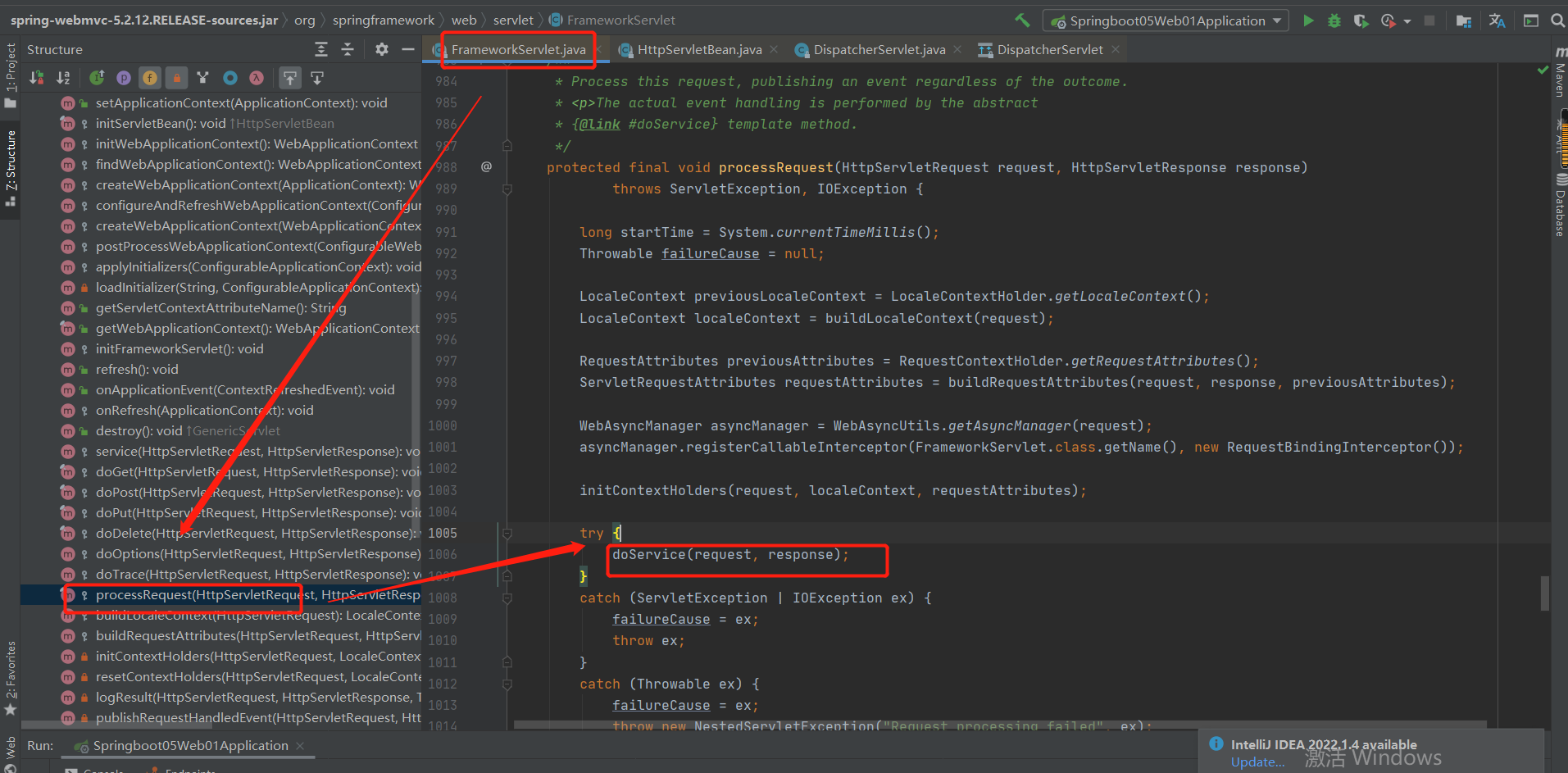Image resolution: width=1568 pixels, height=773 pixels.
Task: Run with Coverage shield icon
Action: coord(1361,20)
